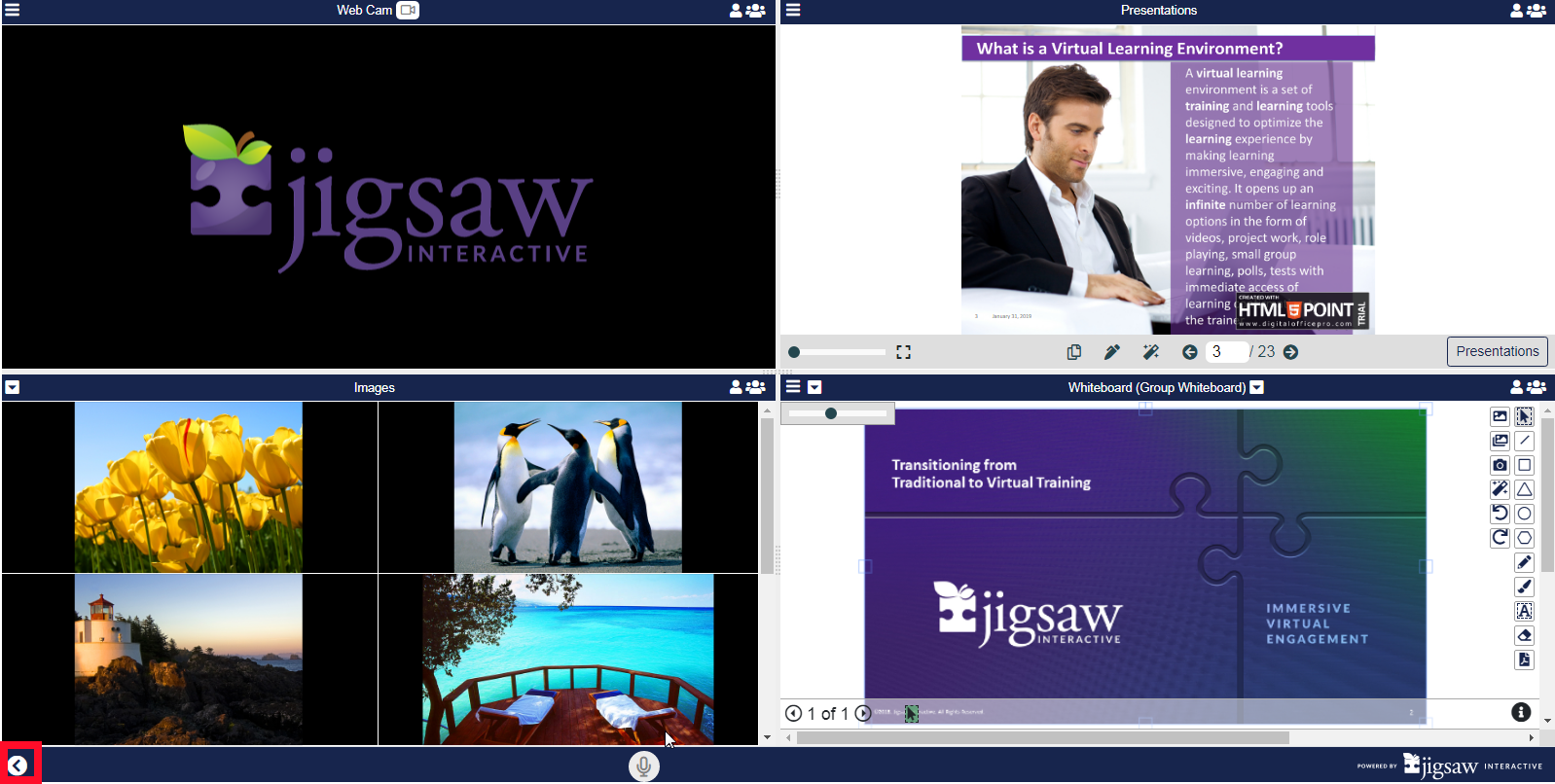
Task: Export whiteboard as PDF
Action: tap(1524, 659)
